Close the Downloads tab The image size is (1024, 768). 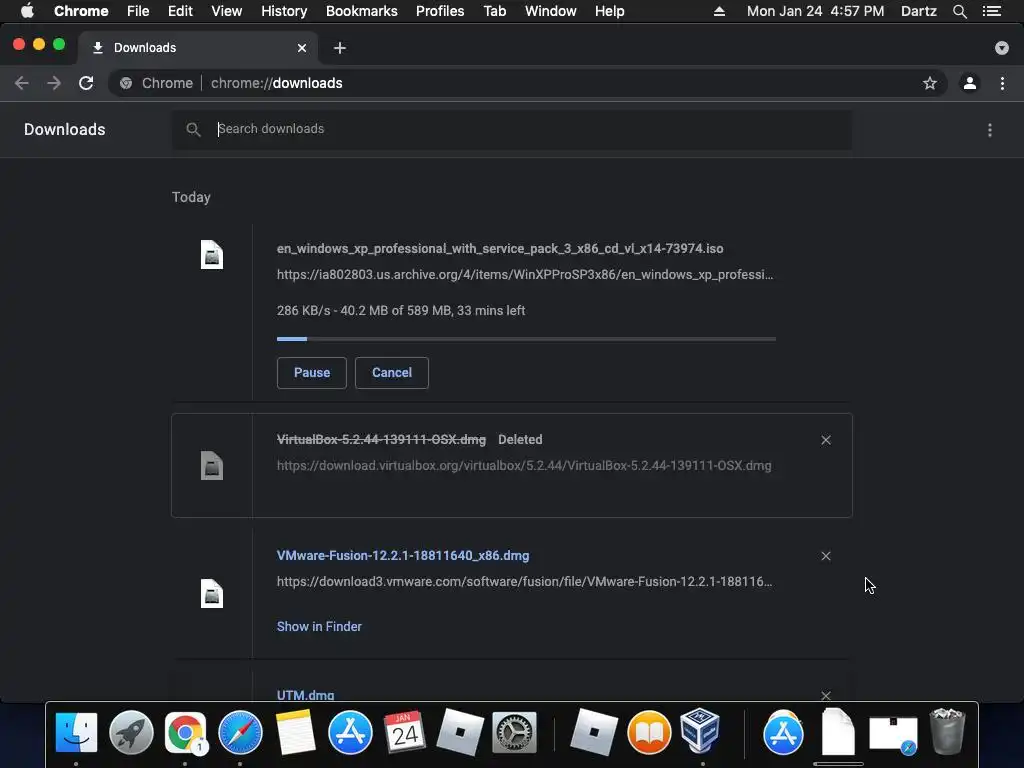tap(302, 48)
